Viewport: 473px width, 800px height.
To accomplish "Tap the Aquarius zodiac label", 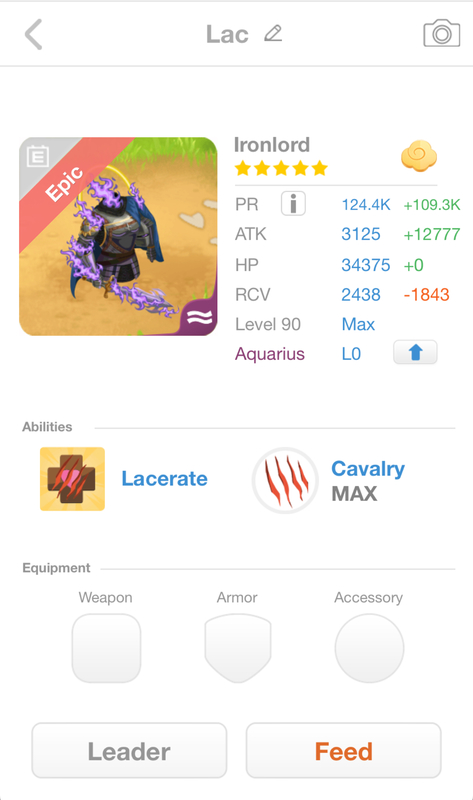I will point(269,354).
